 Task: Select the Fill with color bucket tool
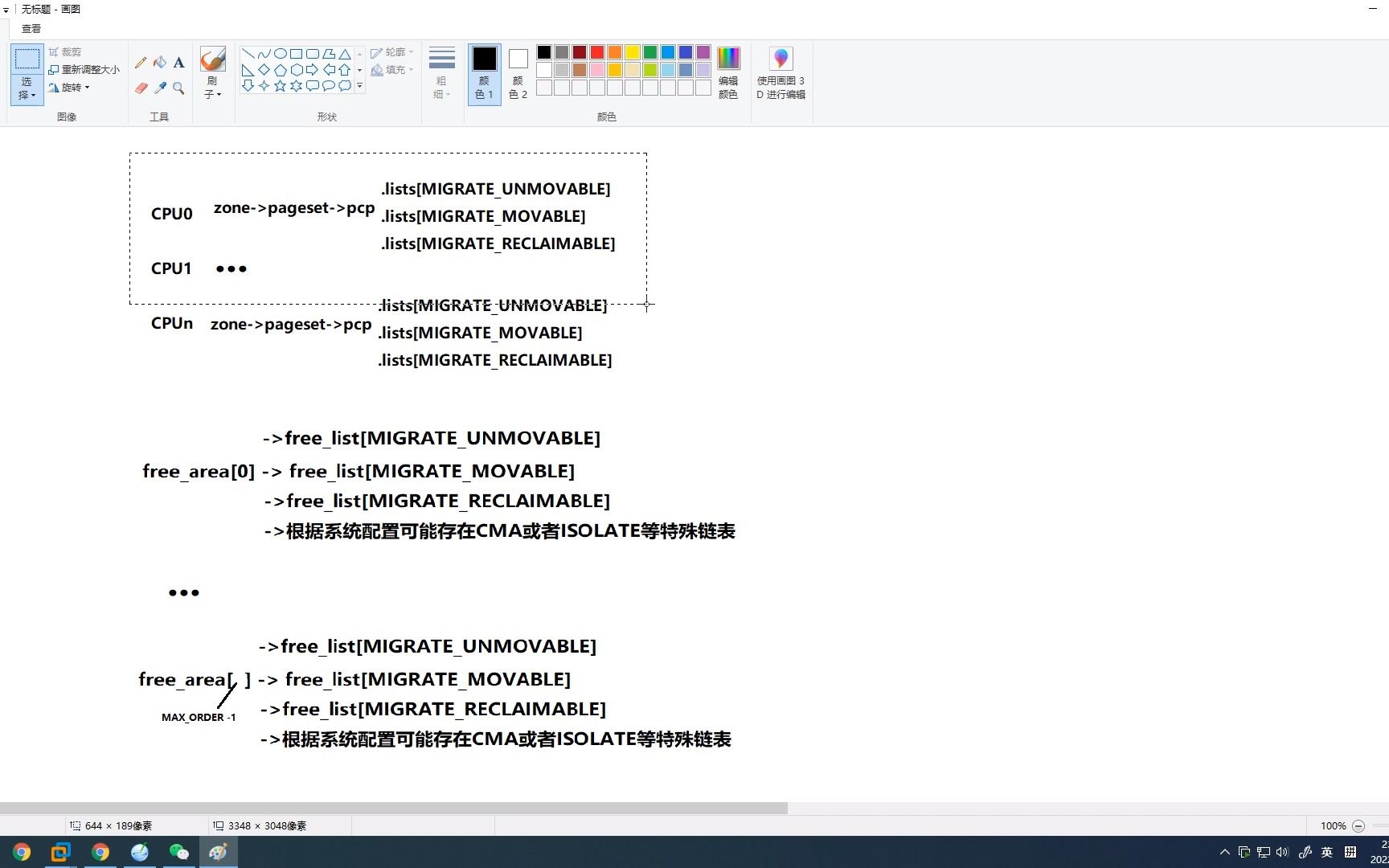coord(160,63)
